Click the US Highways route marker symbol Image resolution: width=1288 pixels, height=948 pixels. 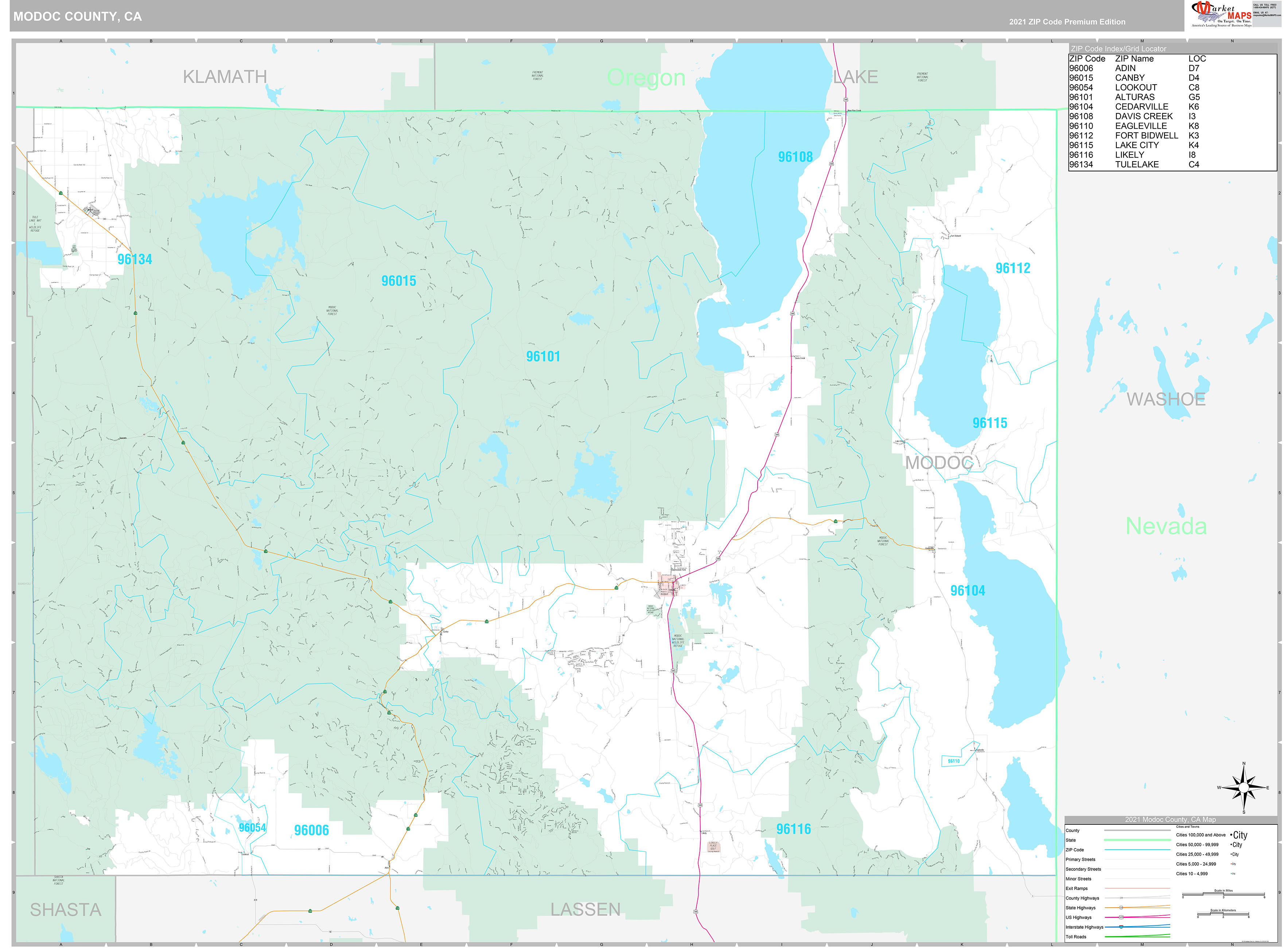click(1121, 917)
